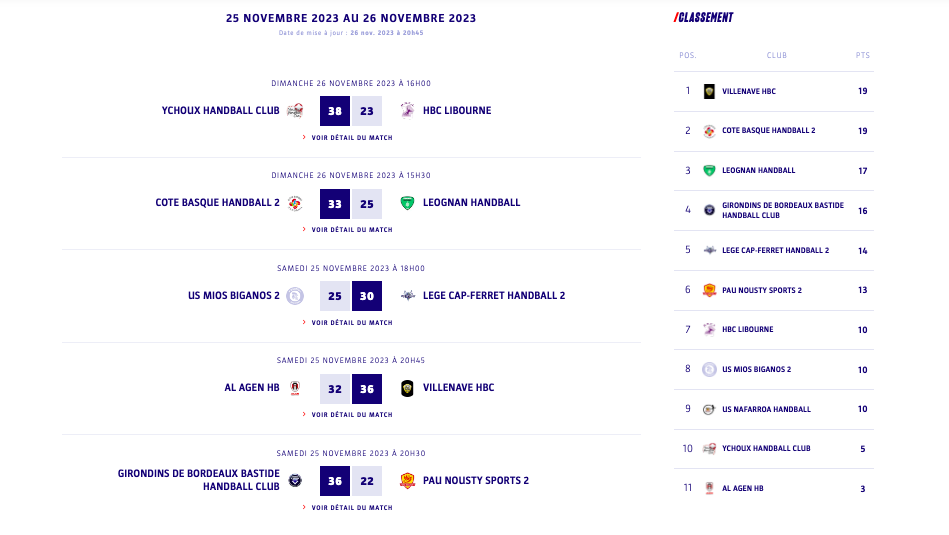View match details for Mios Biganos vs Lege
The height and width of the screenshot is (535, 949).
point(351,323)
